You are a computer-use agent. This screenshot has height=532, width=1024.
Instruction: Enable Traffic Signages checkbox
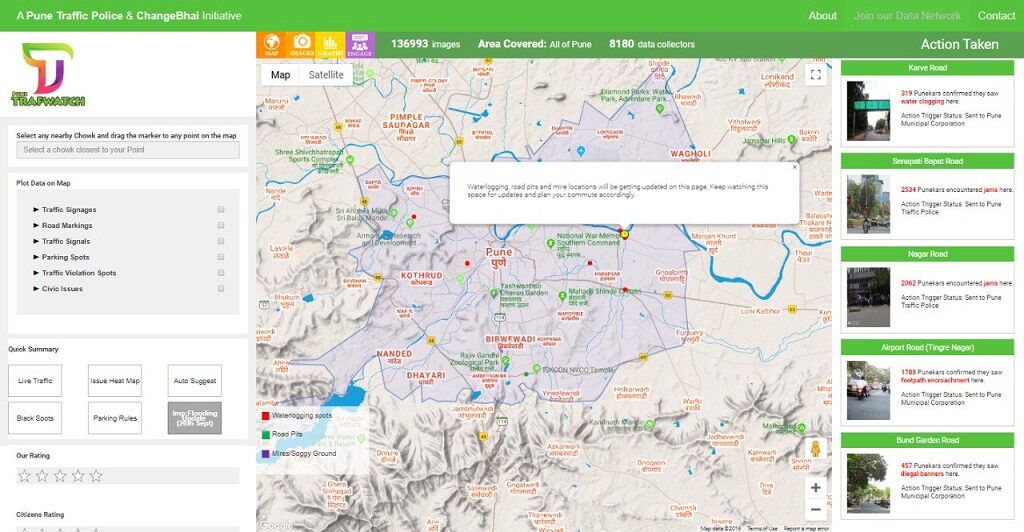click(221, 210)
